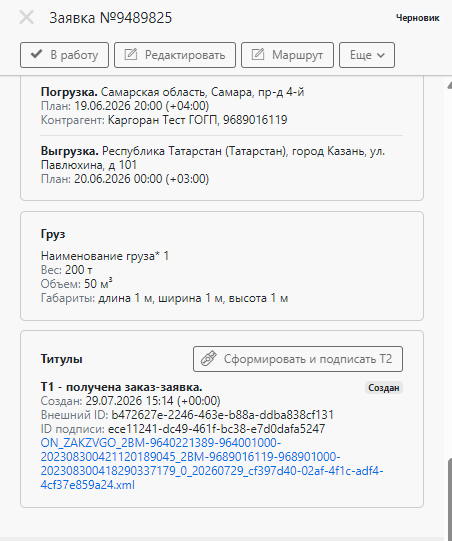Open the ON_ZAKZVGO xml file link
The height and width of the screenshot is (541, 452).
click(212, 464)
